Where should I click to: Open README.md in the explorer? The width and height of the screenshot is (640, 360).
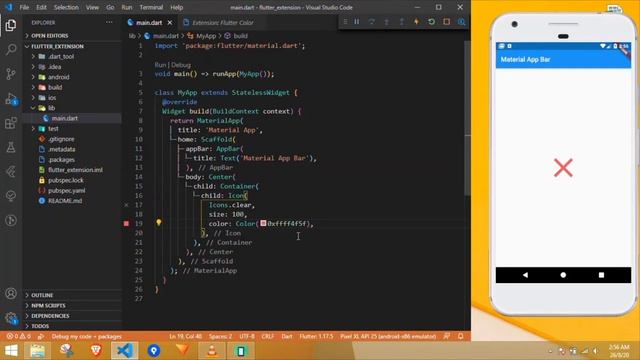72,201
